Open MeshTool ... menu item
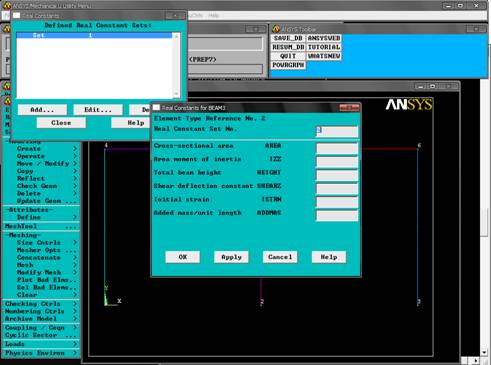 (42, 226)
